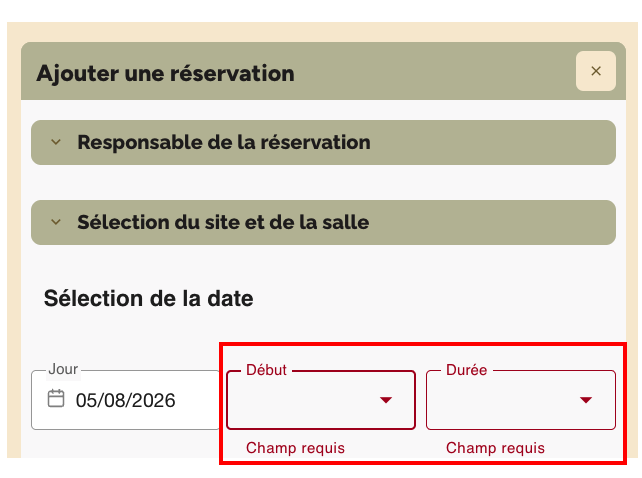Screen dimensions: 642x478
Task: Click the Sélection de la date heading
Action: click(149, 298)
